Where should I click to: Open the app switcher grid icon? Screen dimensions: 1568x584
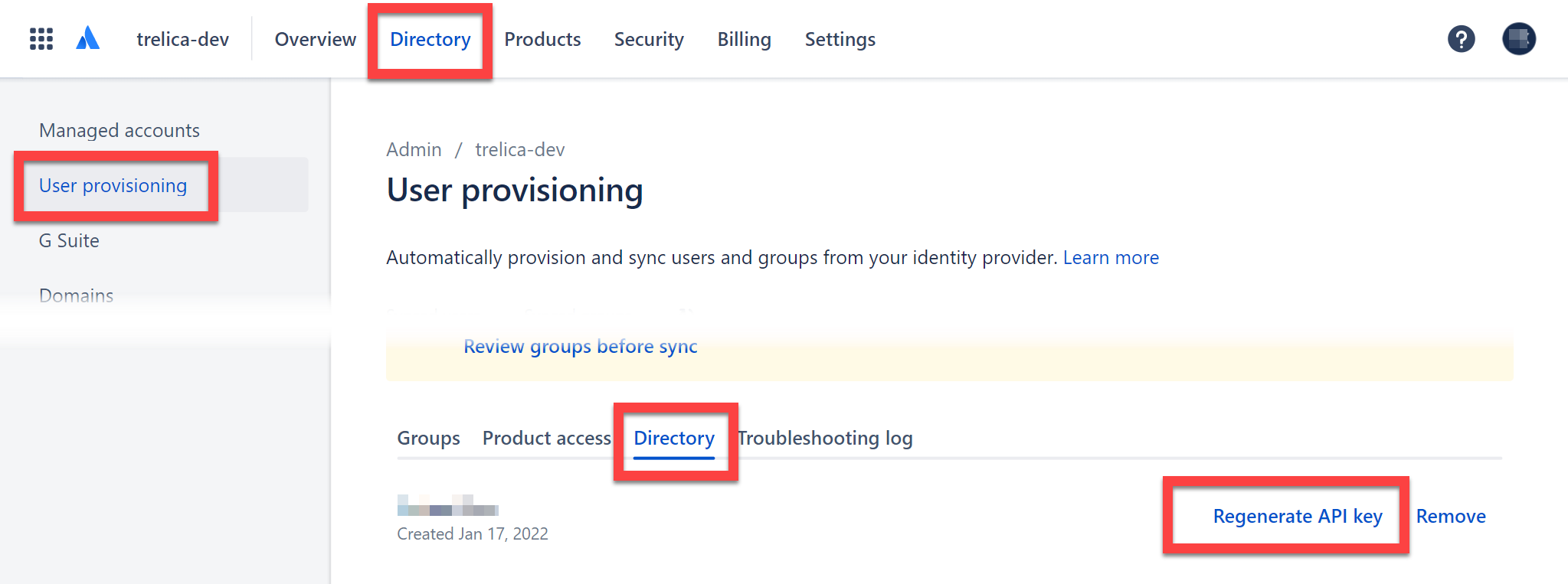(x=41, y=39)
